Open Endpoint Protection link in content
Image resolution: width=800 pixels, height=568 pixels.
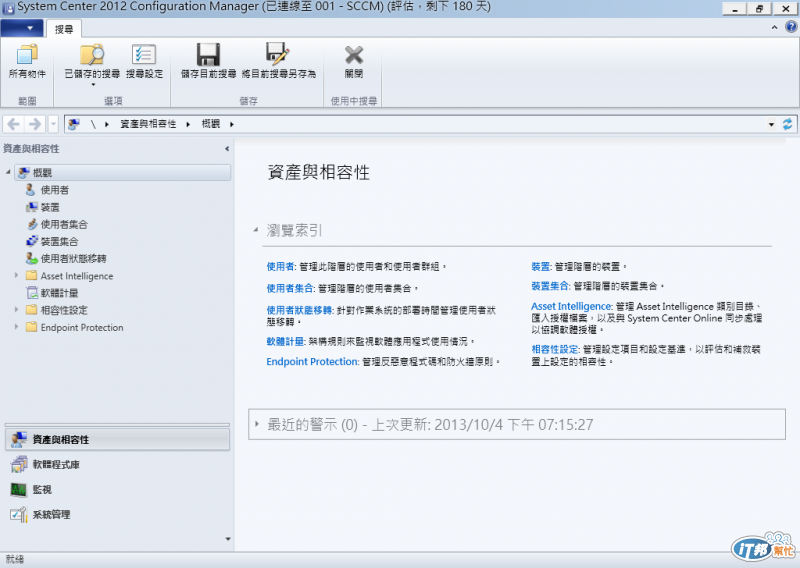(x=312, y=362)
